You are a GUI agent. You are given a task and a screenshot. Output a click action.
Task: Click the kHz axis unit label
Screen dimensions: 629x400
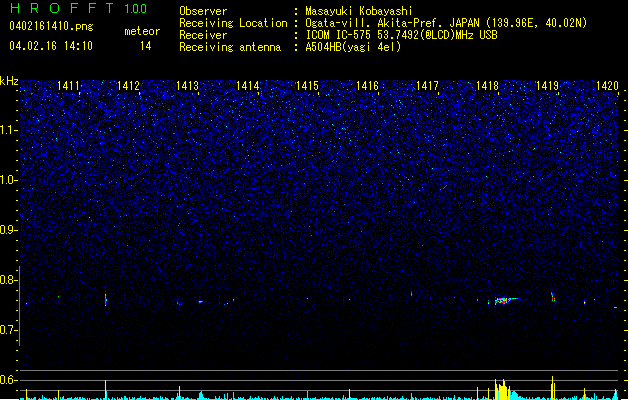coord(9,81)
